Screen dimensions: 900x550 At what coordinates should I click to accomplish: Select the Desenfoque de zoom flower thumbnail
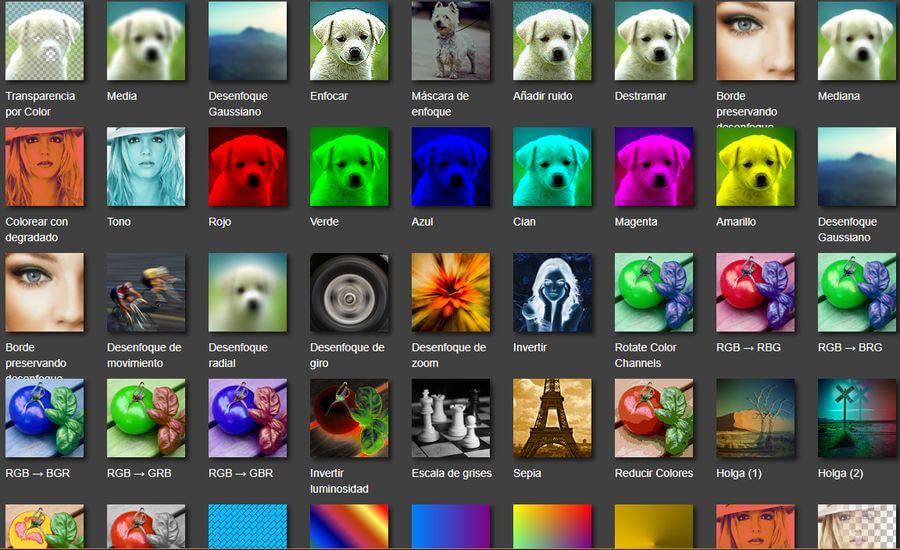coord(451,292)
